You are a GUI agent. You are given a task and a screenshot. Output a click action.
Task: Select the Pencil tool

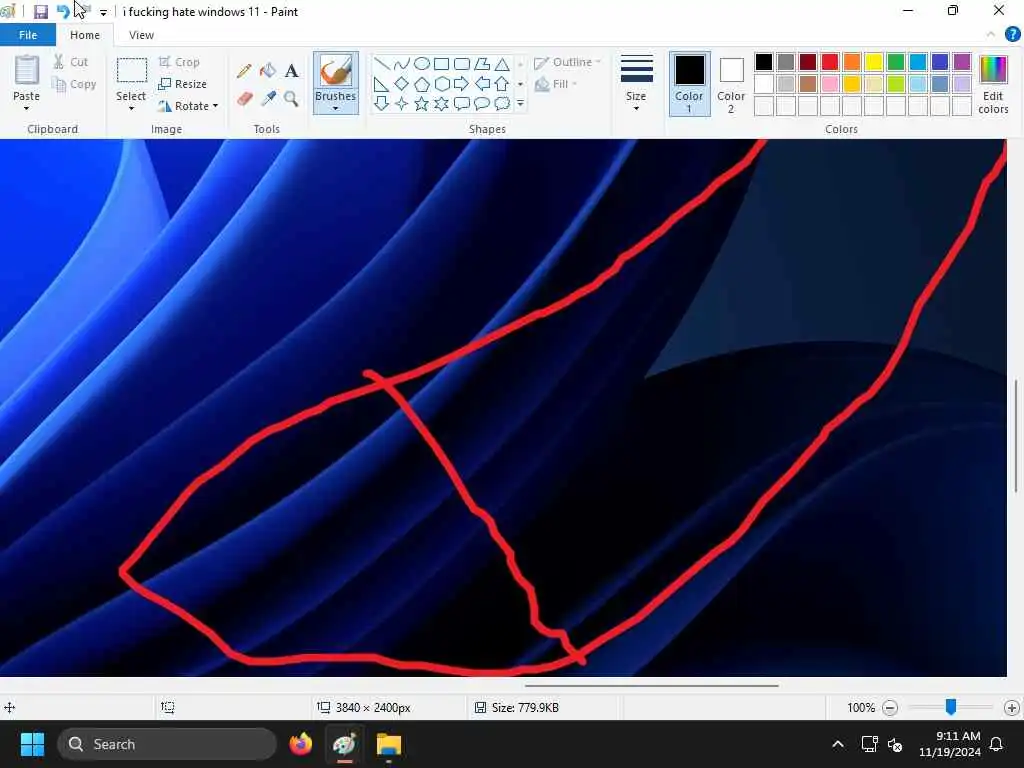tap(244, 70)
